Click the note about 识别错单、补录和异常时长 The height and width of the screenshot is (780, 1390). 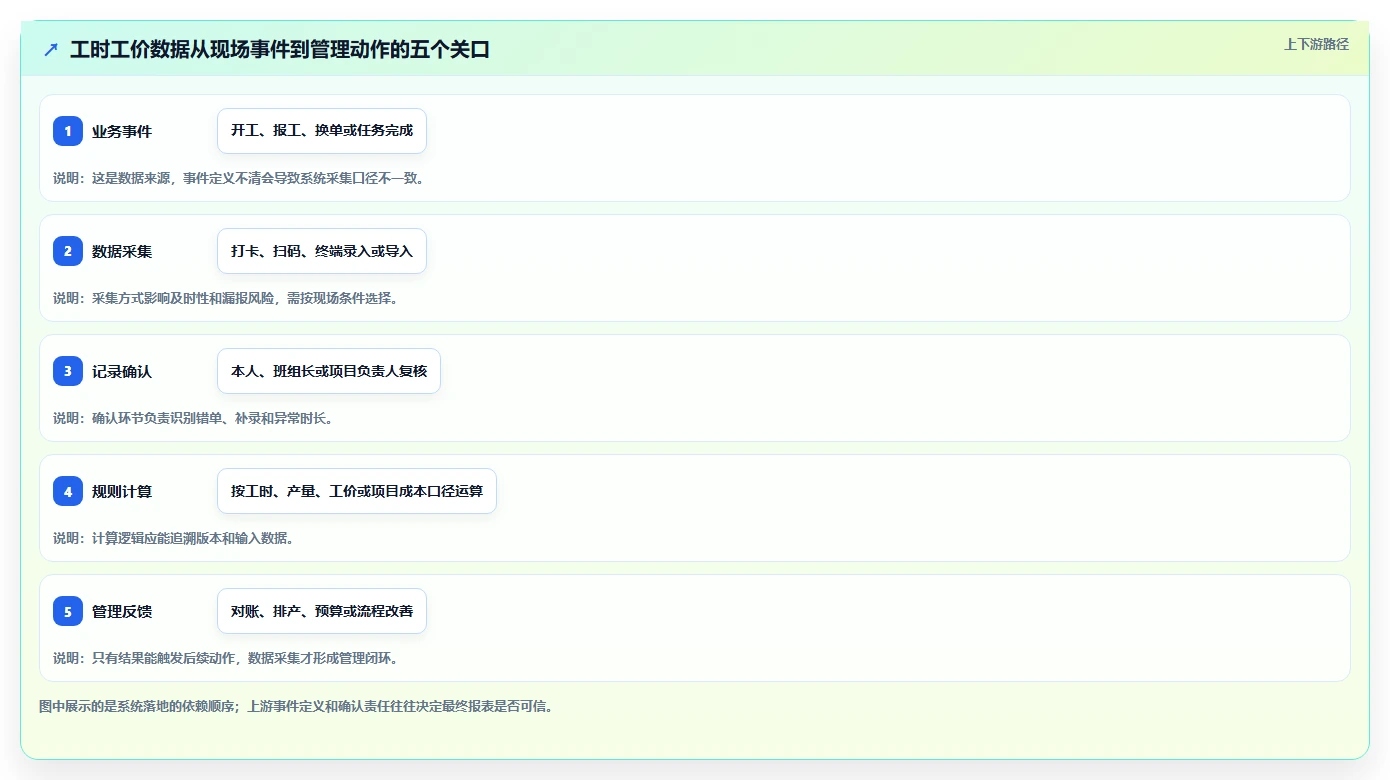click(x=193, y=418)
